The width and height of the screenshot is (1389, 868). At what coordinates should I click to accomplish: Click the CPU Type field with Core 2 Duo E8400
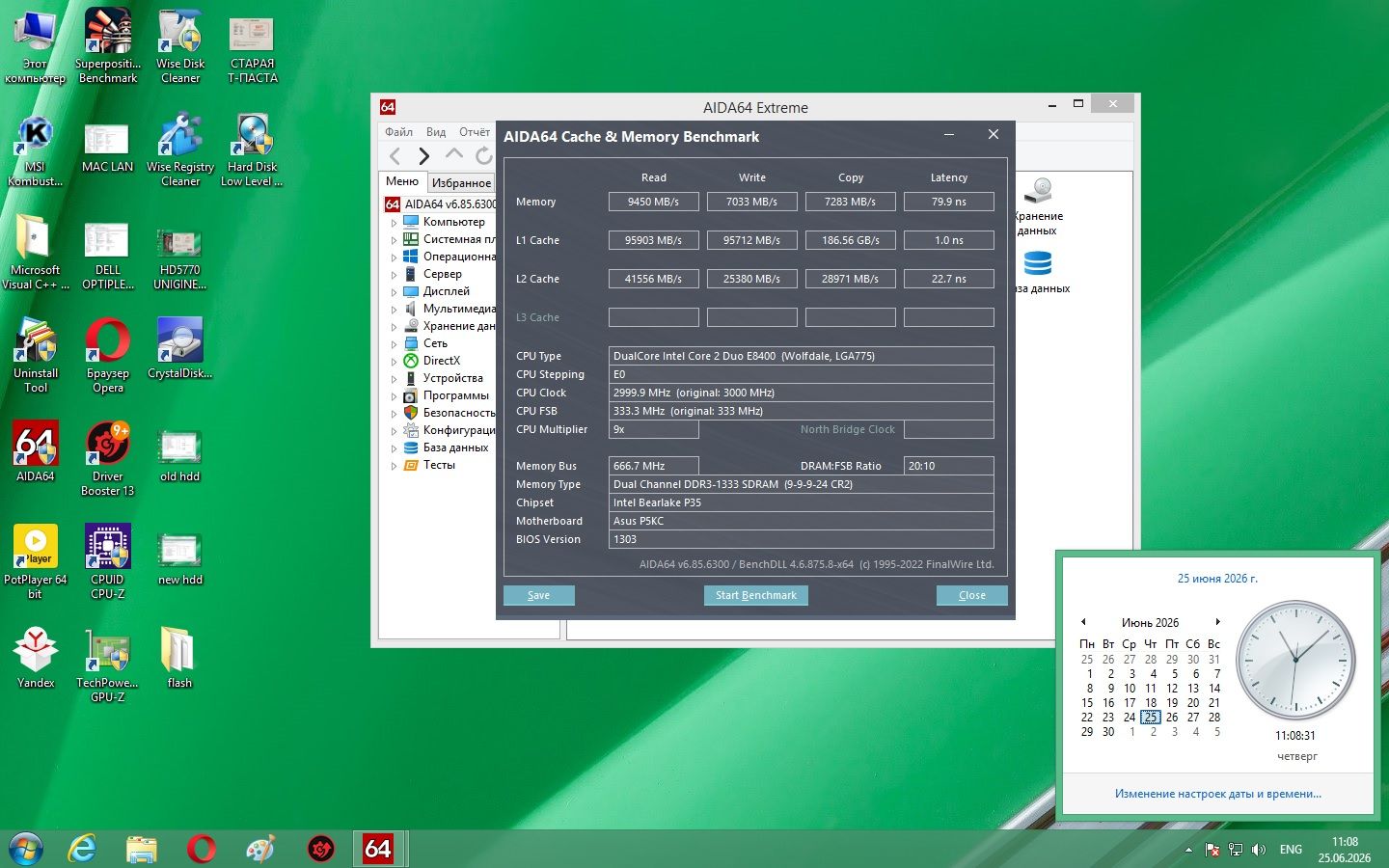[802, 356]
